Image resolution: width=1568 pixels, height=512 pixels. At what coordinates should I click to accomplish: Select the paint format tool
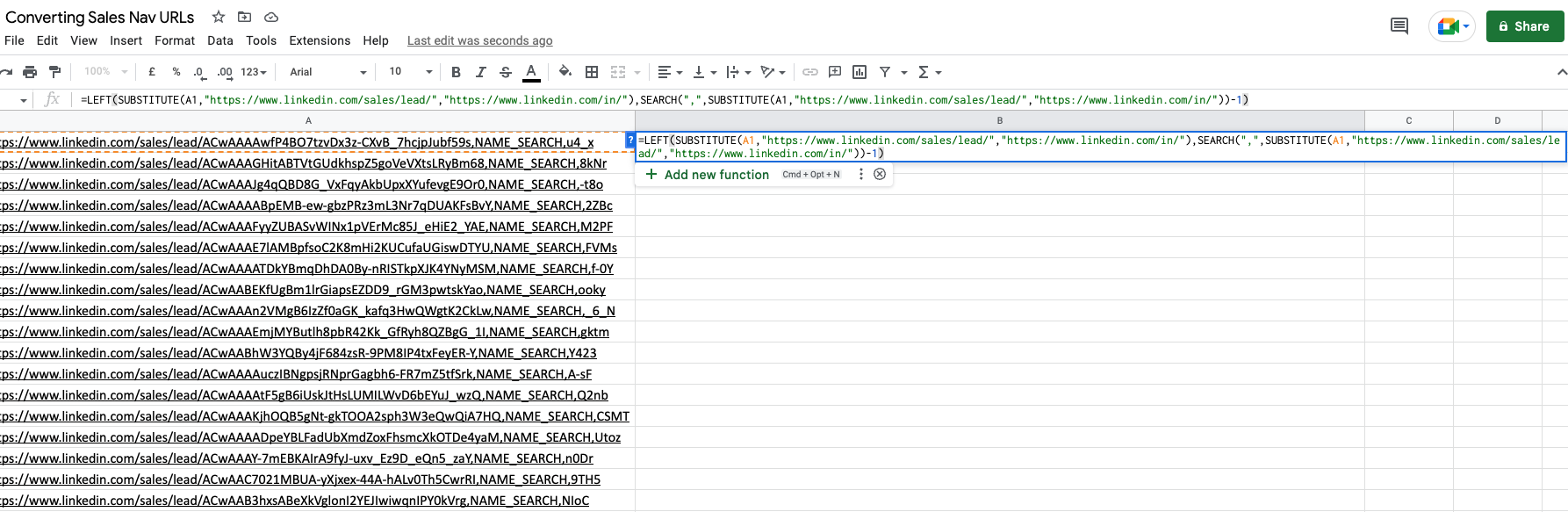(x=55, y=72)
